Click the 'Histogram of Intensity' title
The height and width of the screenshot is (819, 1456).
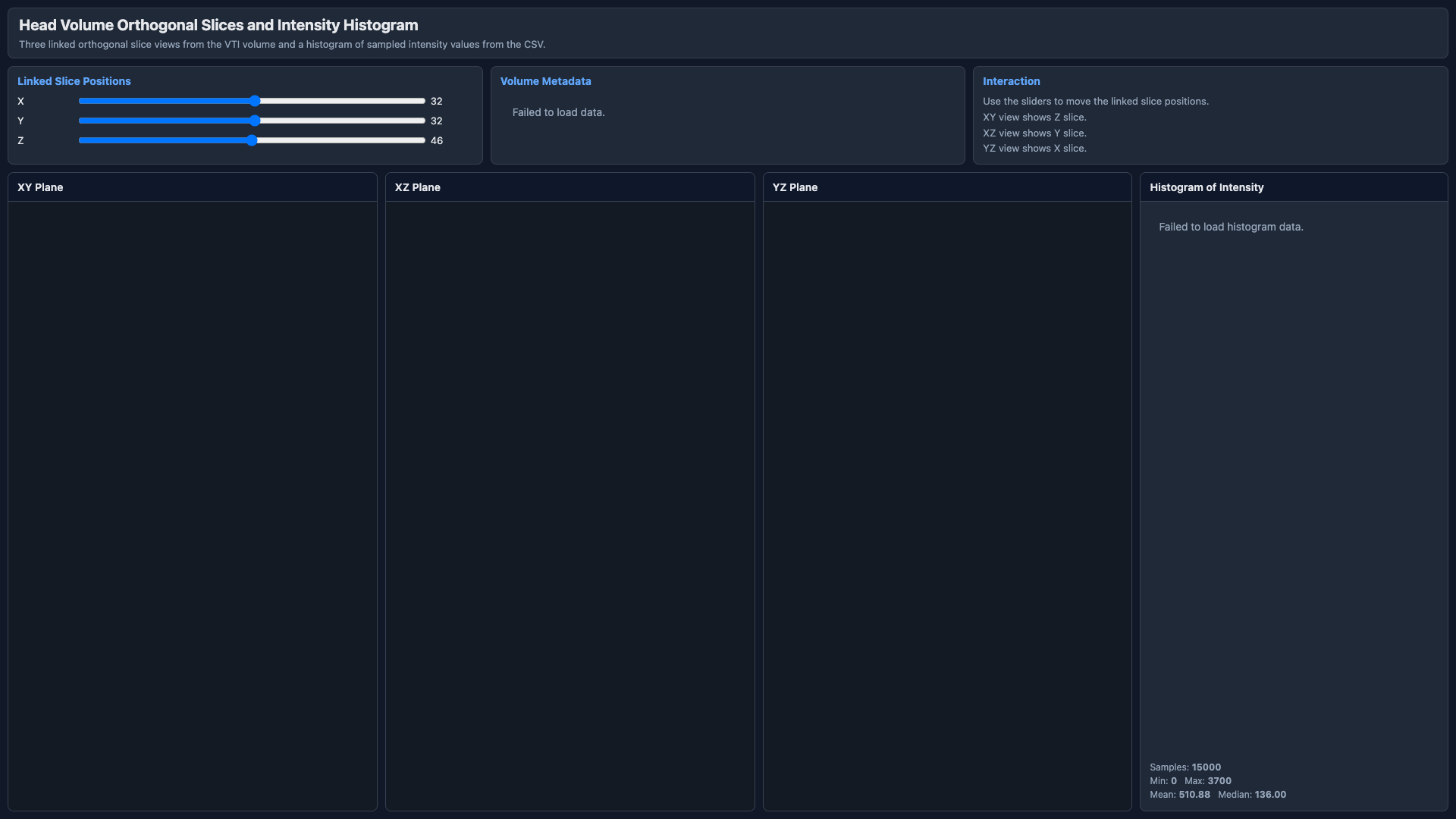(1207, 187)
